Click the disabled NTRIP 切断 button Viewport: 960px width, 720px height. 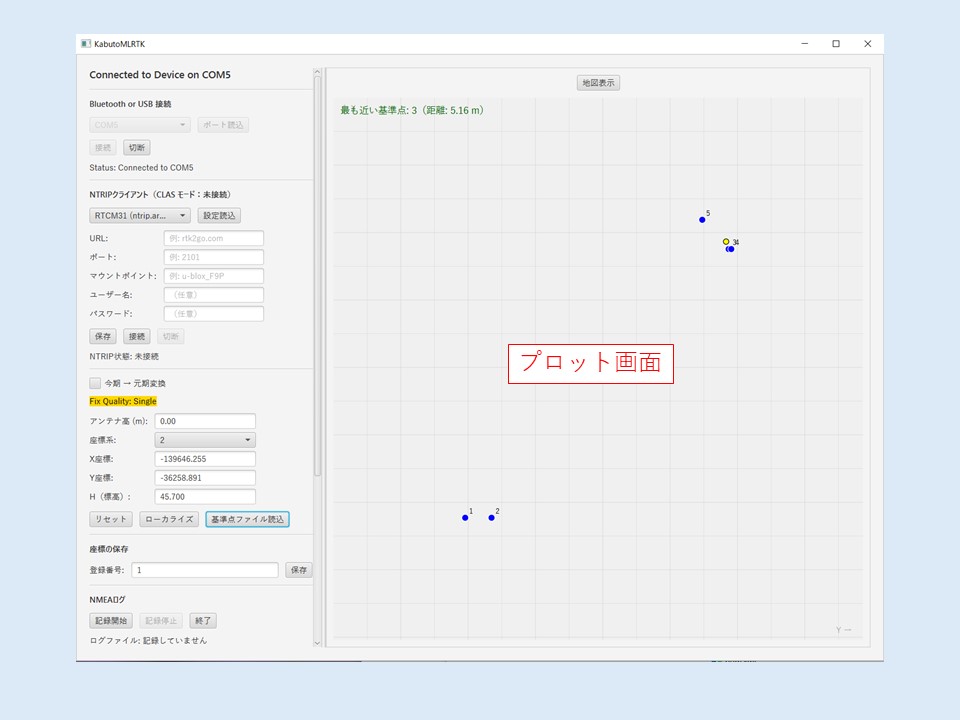point(171,336)
